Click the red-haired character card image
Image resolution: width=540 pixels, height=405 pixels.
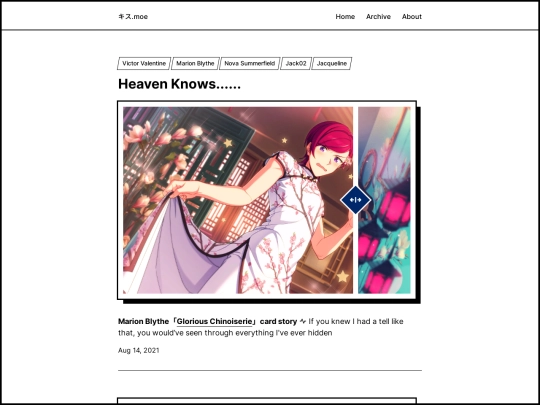[238, 200]
